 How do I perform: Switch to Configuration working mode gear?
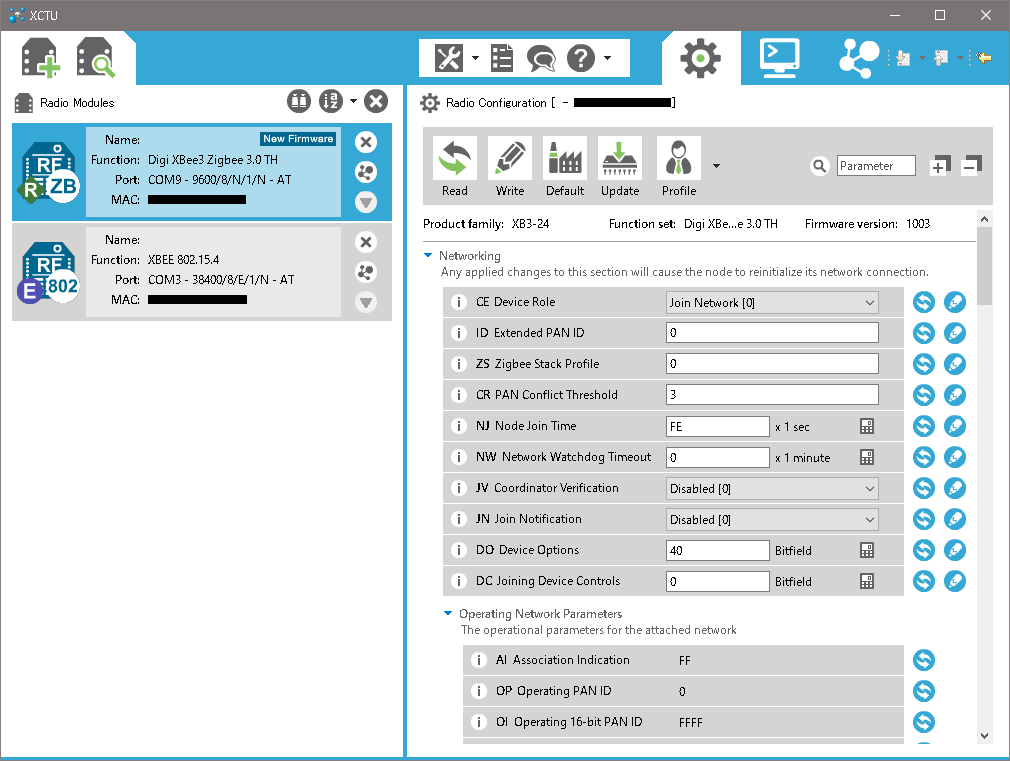point(700,58)
